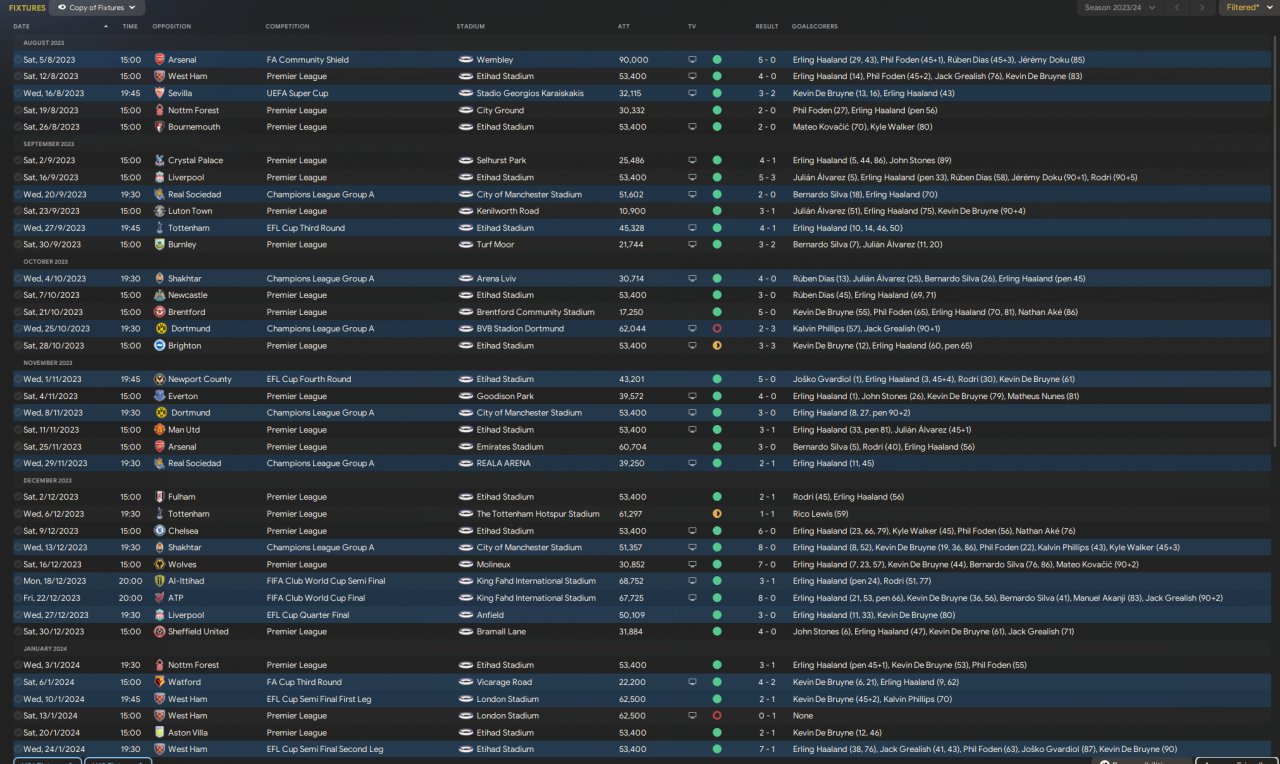This screenshot has height=764, width=1280.
Task: Open the ATP opposition link
Action: tap(176, 598)
